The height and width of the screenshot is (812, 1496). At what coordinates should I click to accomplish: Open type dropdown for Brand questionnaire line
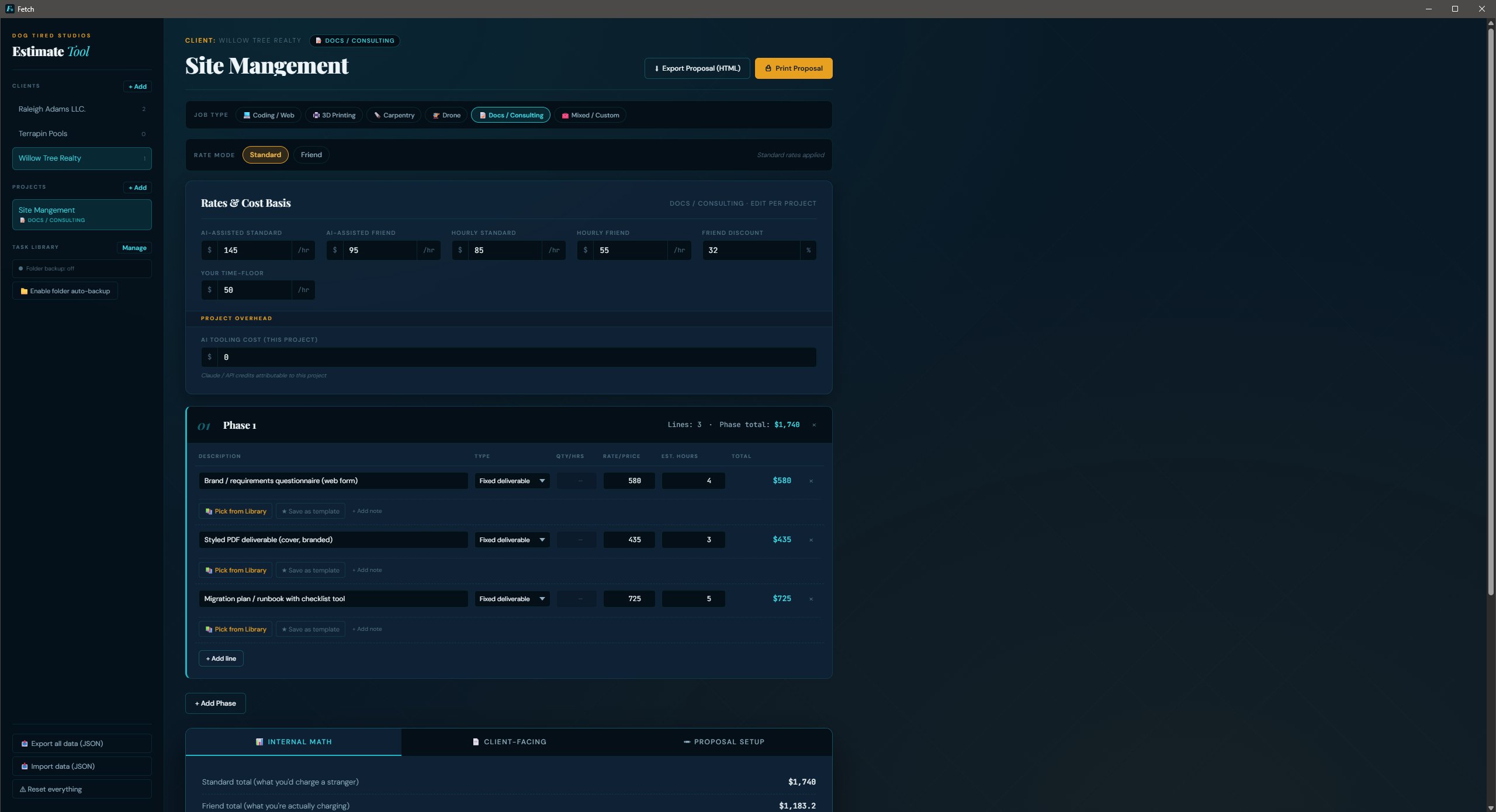[x=512, y=481]
